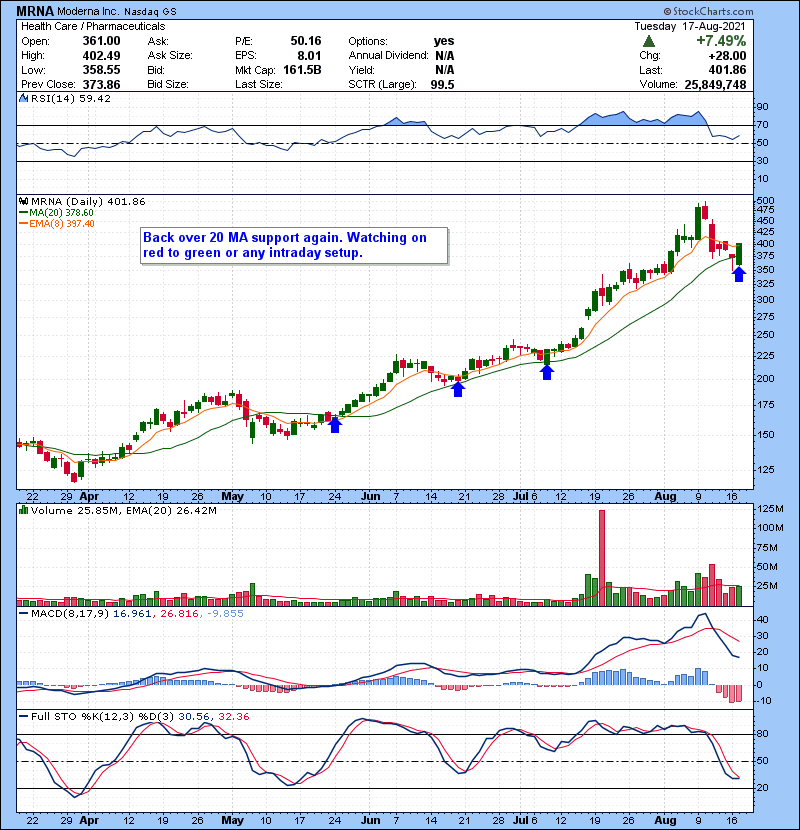Click the 475 label on price axis
This screenshot has width=800, height=830.
pyautogui.click(x=766, y=210)
